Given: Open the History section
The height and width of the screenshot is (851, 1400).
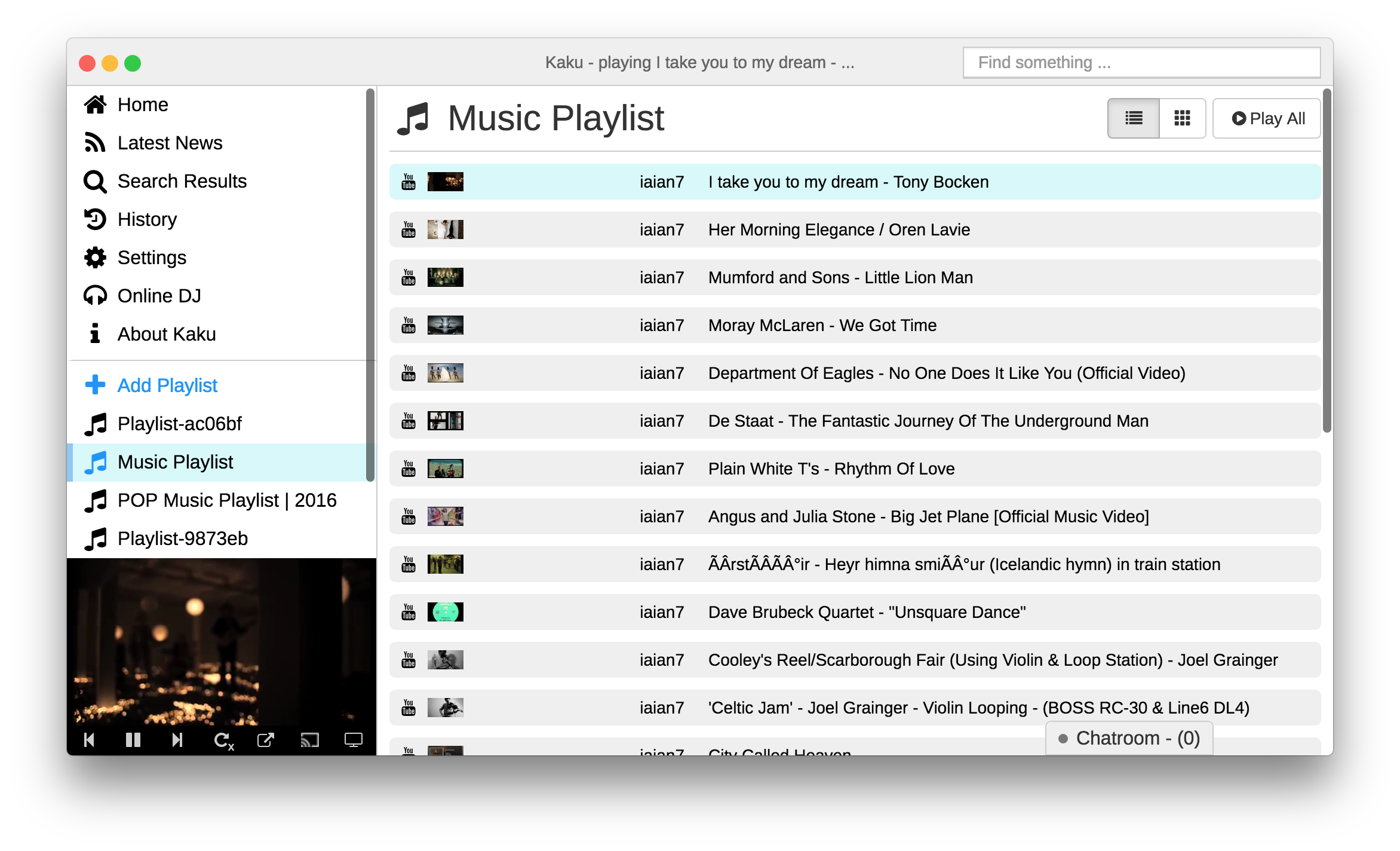Looking at the screenshot, I should pos(147,219).
